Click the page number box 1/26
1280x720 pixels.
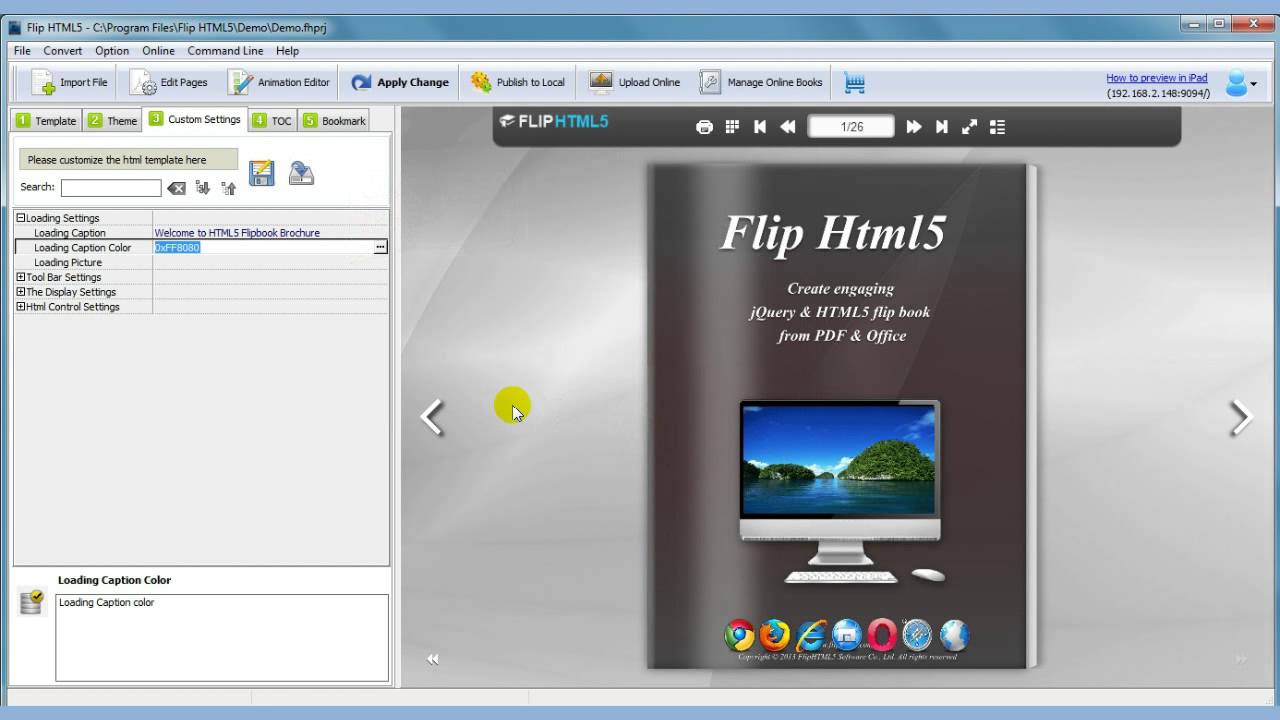[x=851, y=127]
